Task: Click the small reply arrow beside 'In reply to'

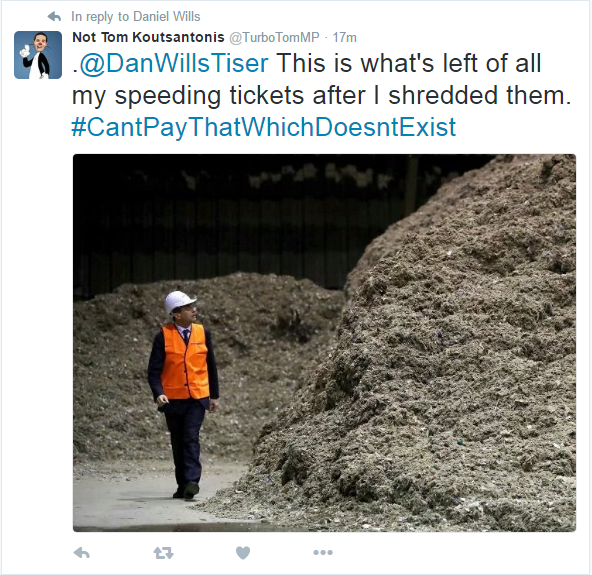Action: (x=54, y=17)
